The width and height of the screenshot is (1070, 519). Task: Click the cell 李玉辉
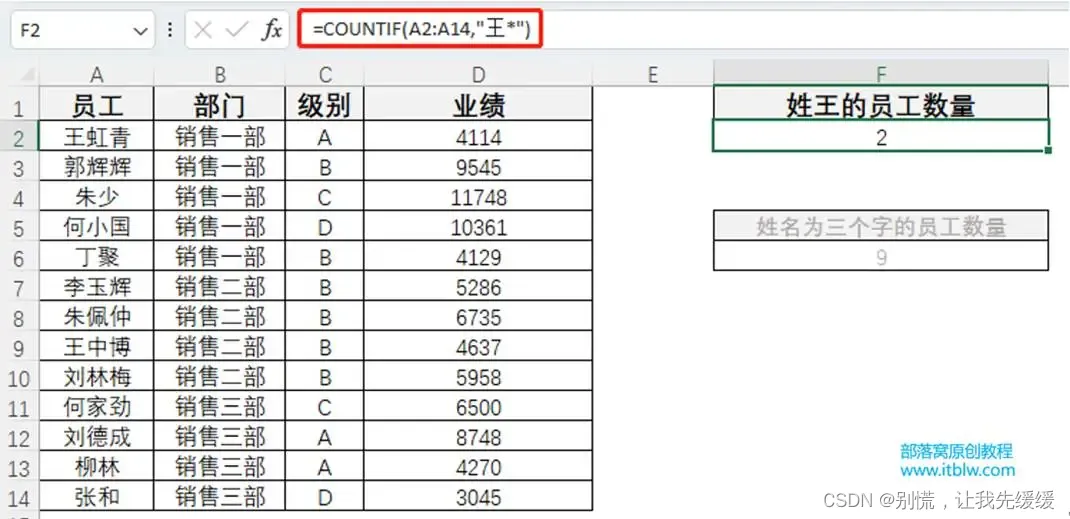point(97,287)
